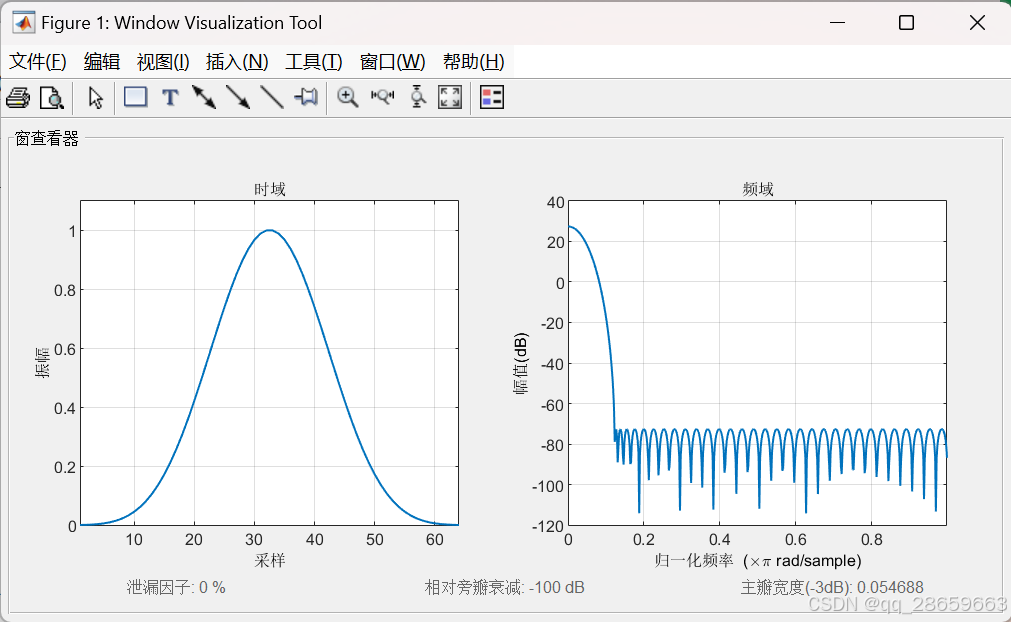This screenshot has width=1011, height=622.
Task: Select the Edit Plot arrow tool
Action: click(x=95, y=98)
